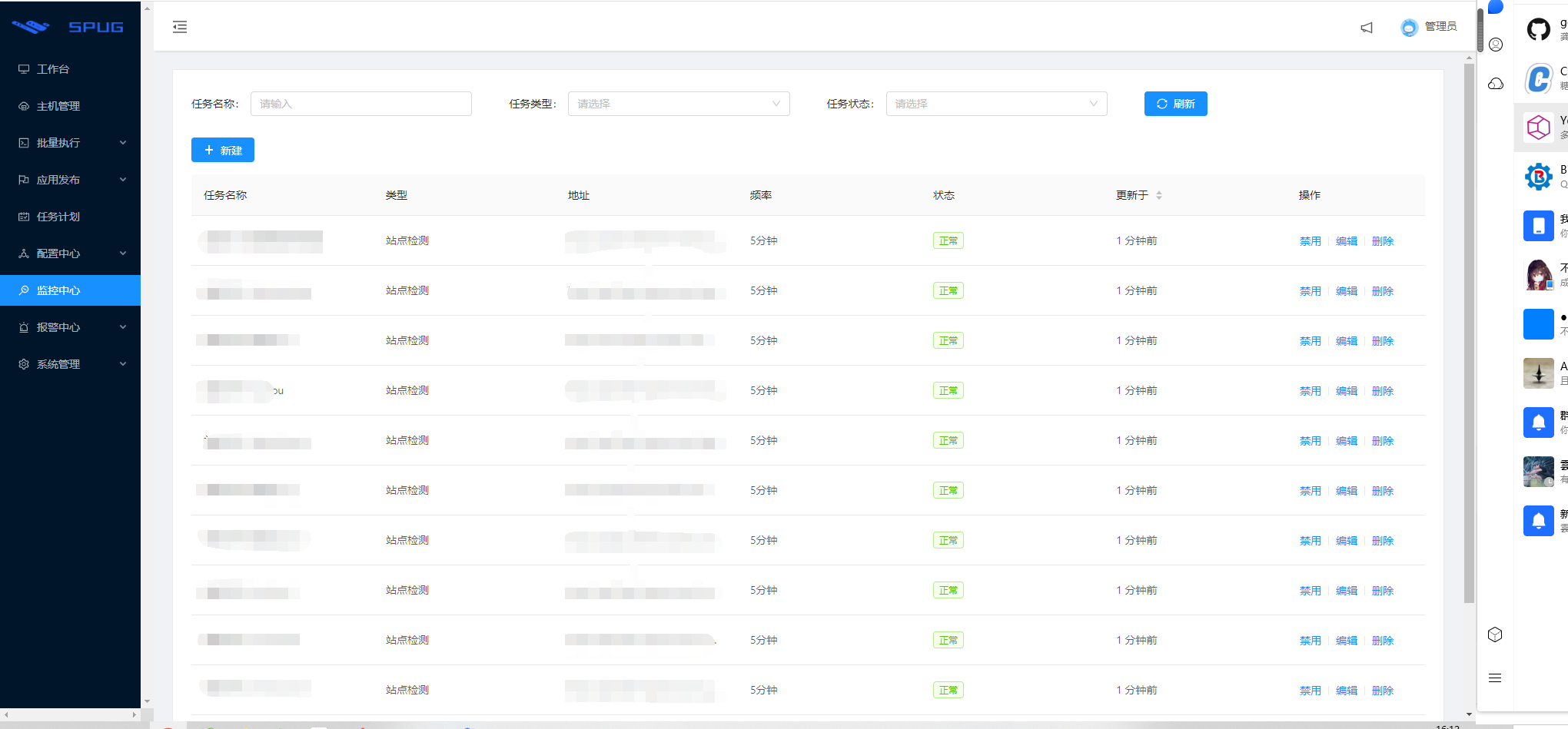The height and width of the screenshot is (729, 1568).
Task: Collapse the sidebar with the menu-fold icon
Action: (180, 27)
